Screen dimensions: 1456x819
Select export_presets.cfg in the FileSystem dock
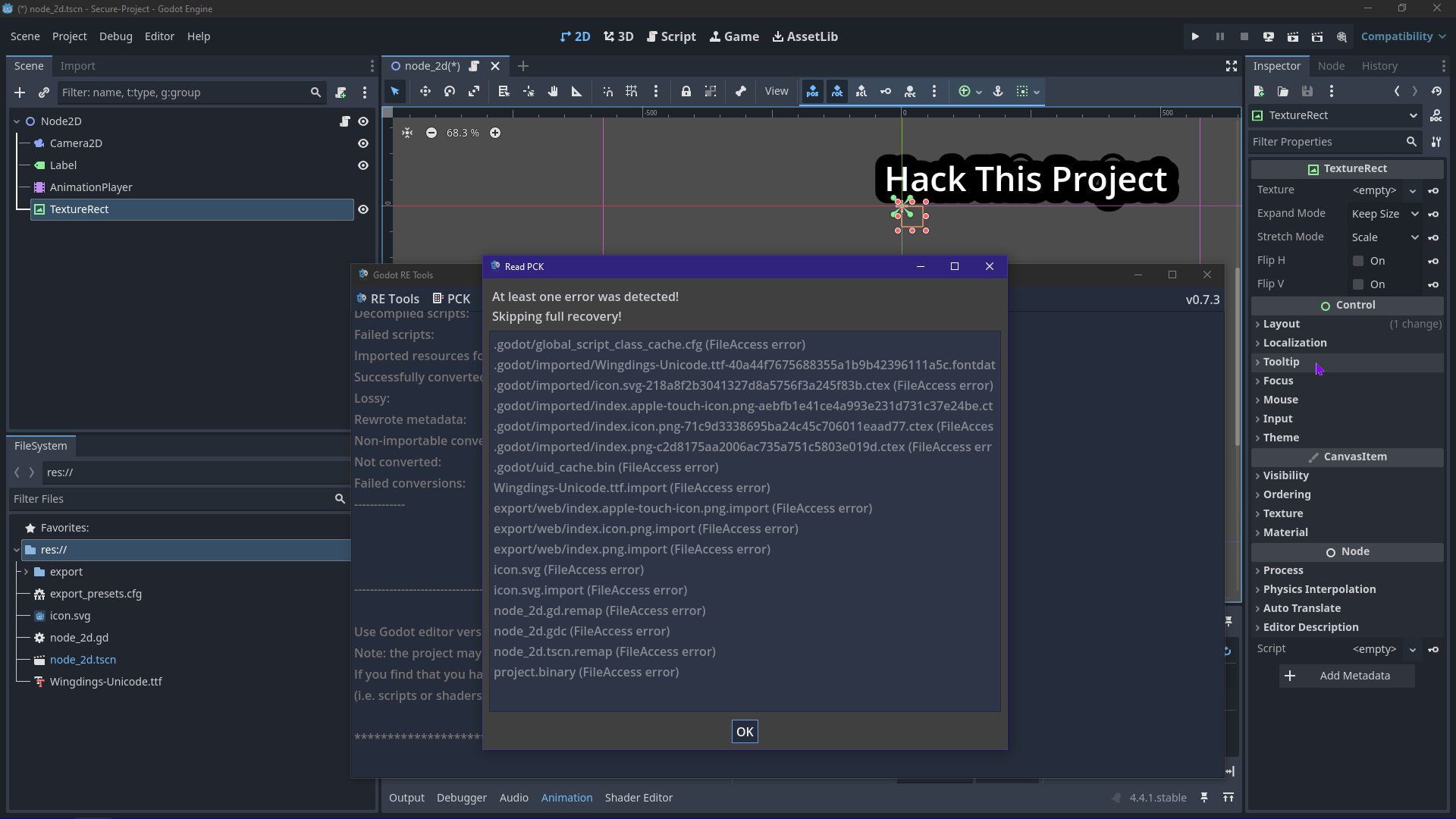96,594
